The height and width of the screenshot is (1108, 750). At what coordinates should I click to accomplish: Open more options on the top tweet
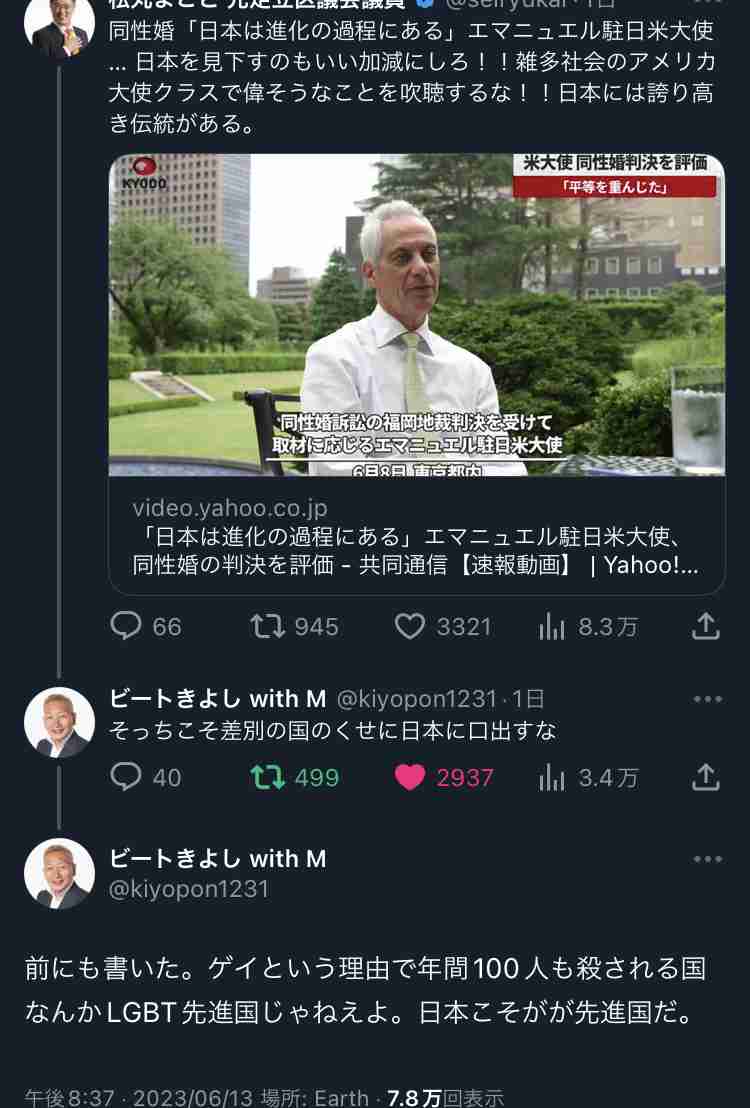point(708,3)
